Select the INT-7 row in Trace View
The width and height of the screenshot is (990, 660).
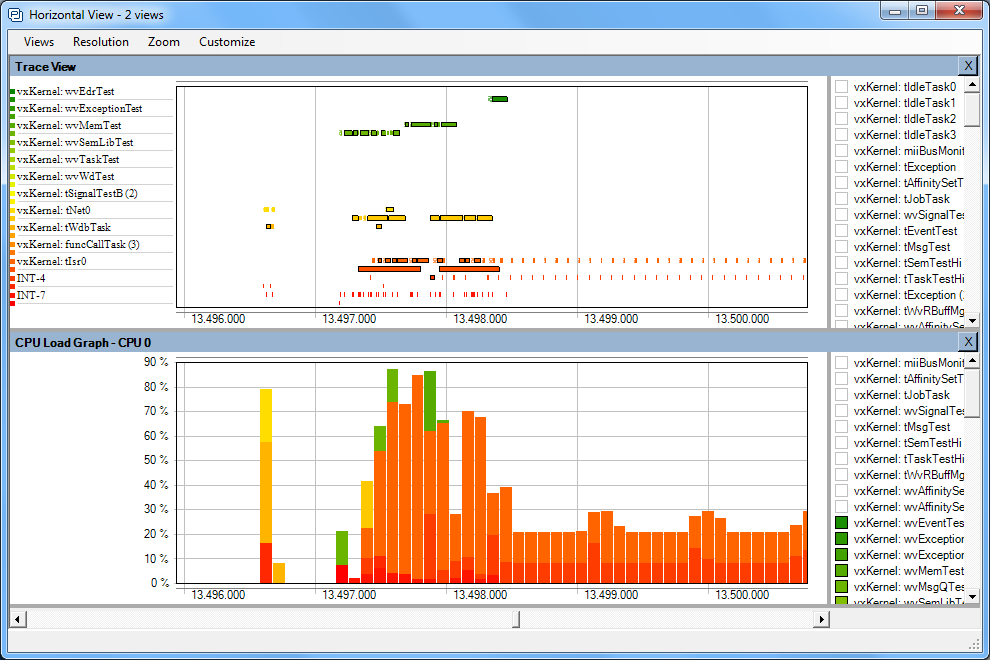coord(31,296)
